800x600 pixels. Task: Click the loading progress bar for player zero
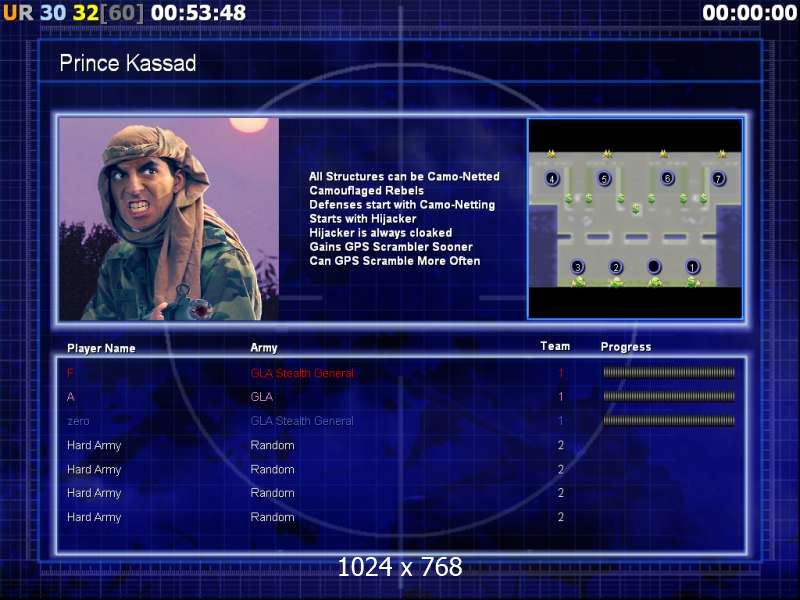[x=669, y=420]
